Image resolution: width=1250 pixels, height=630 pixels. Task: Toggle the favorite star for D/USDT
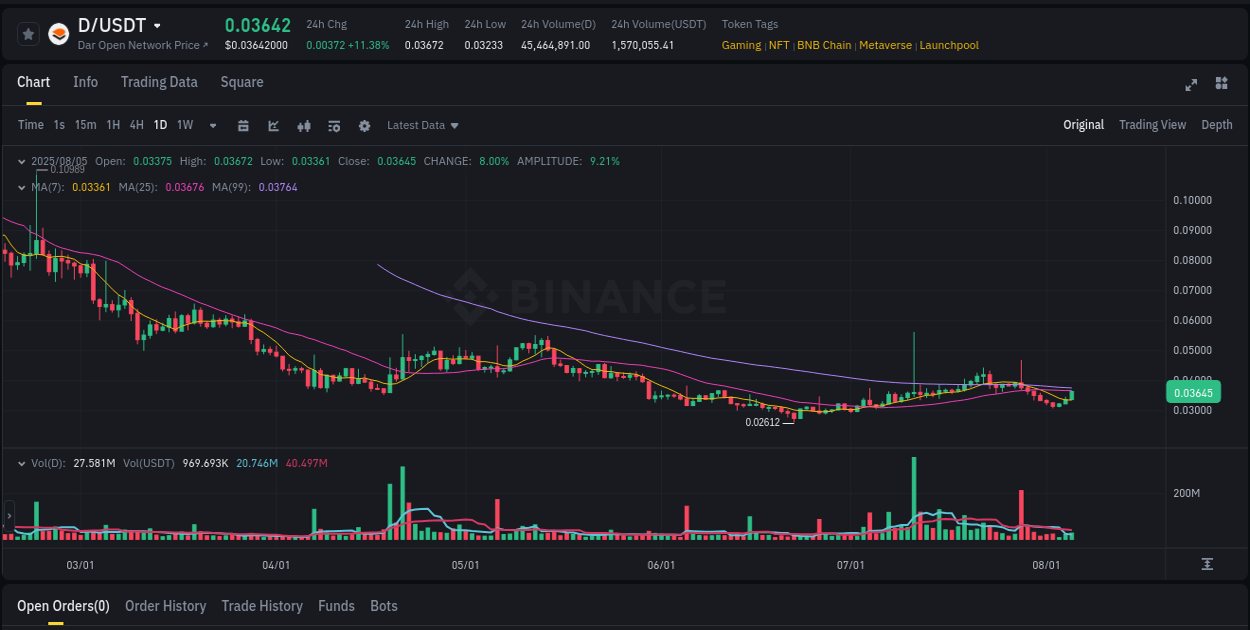pyautogui.click(x=28, y=33)
